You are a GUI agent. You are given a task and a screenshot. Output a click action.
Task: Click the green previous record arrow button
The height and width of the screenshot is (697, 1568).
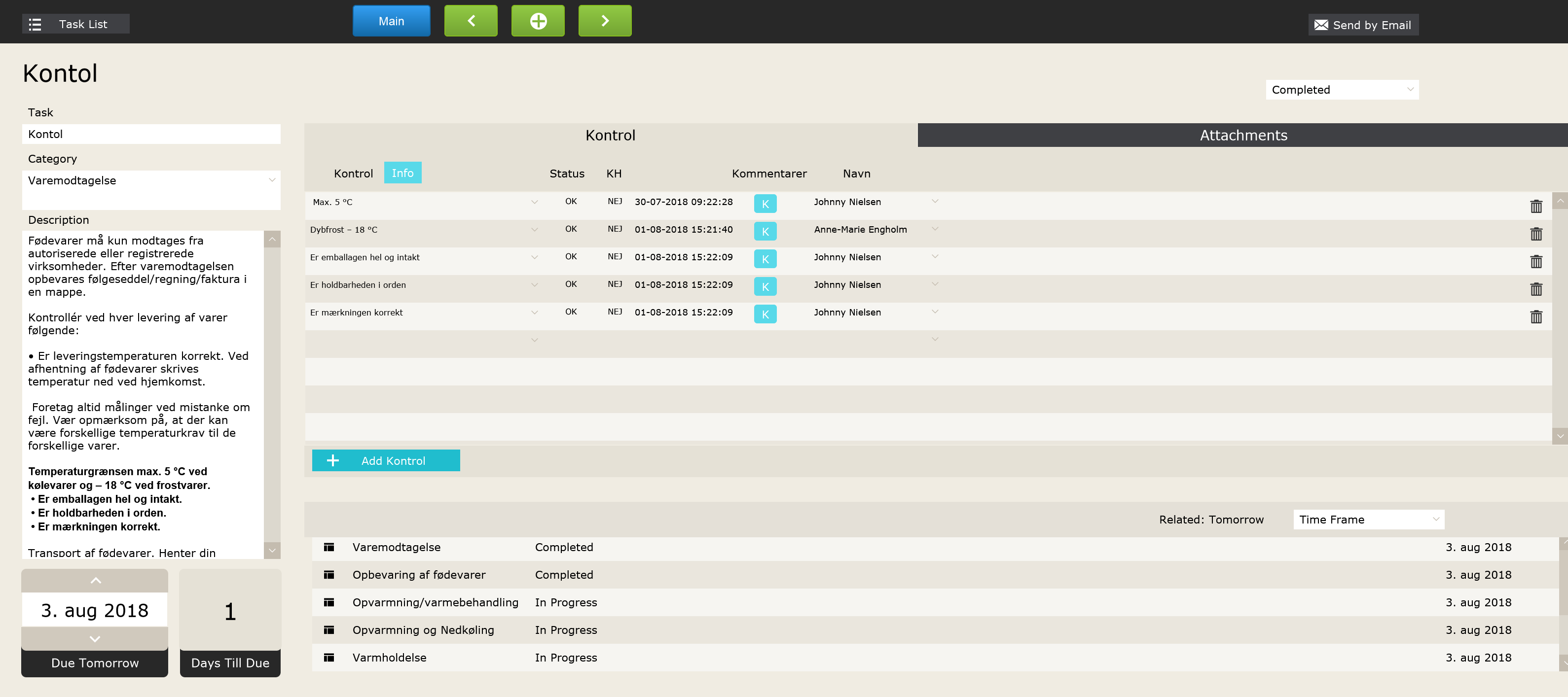(x=471, y=21)
